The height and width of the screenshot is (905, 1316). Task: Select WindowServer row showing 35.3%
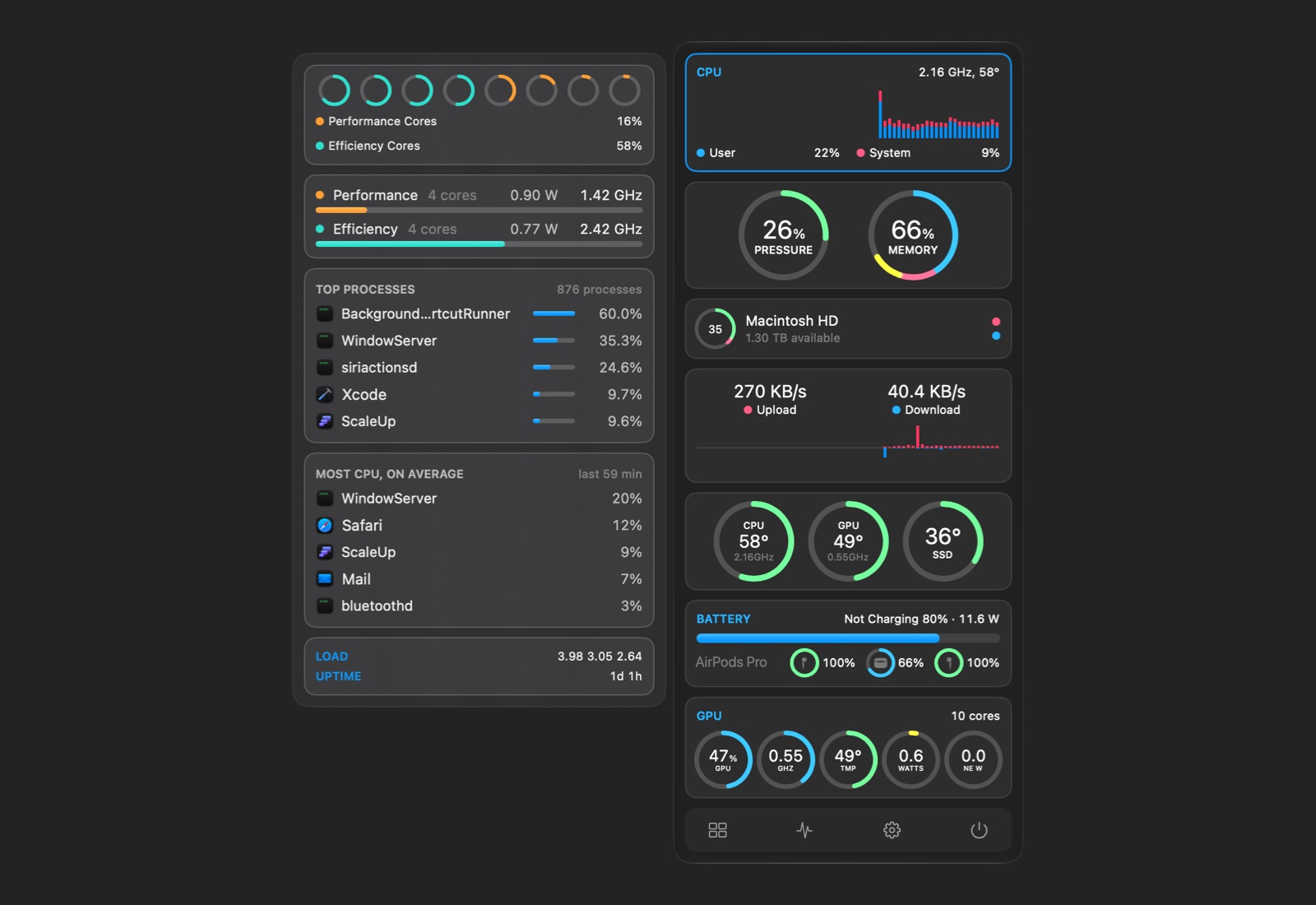(479, 341)
